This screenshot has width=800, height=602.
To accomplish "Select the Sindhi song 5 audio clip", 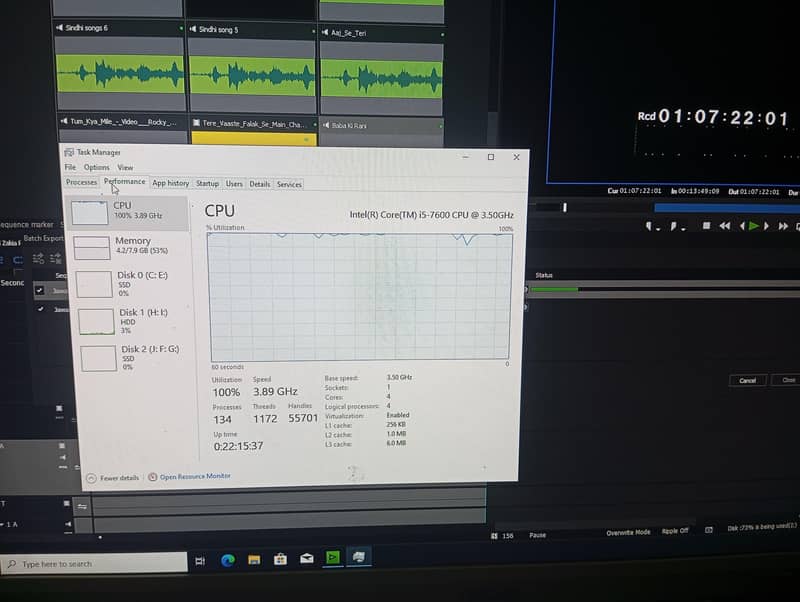I will 252,67.
